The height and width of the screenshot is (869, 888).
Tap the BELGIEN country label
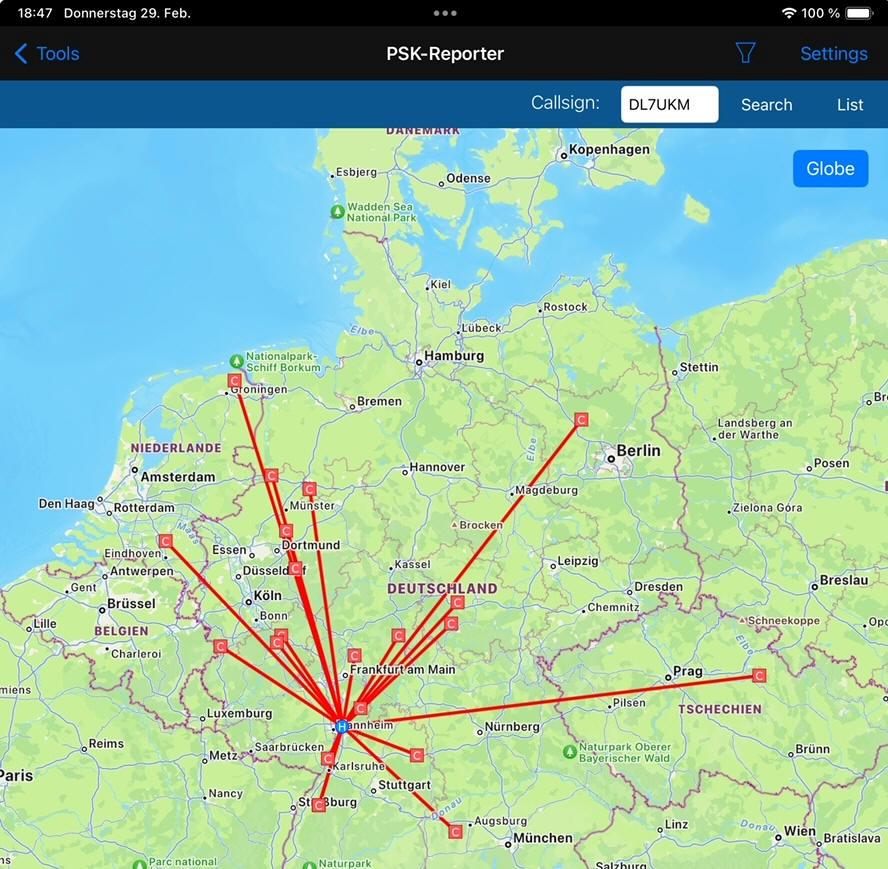(x=121, y=631)
